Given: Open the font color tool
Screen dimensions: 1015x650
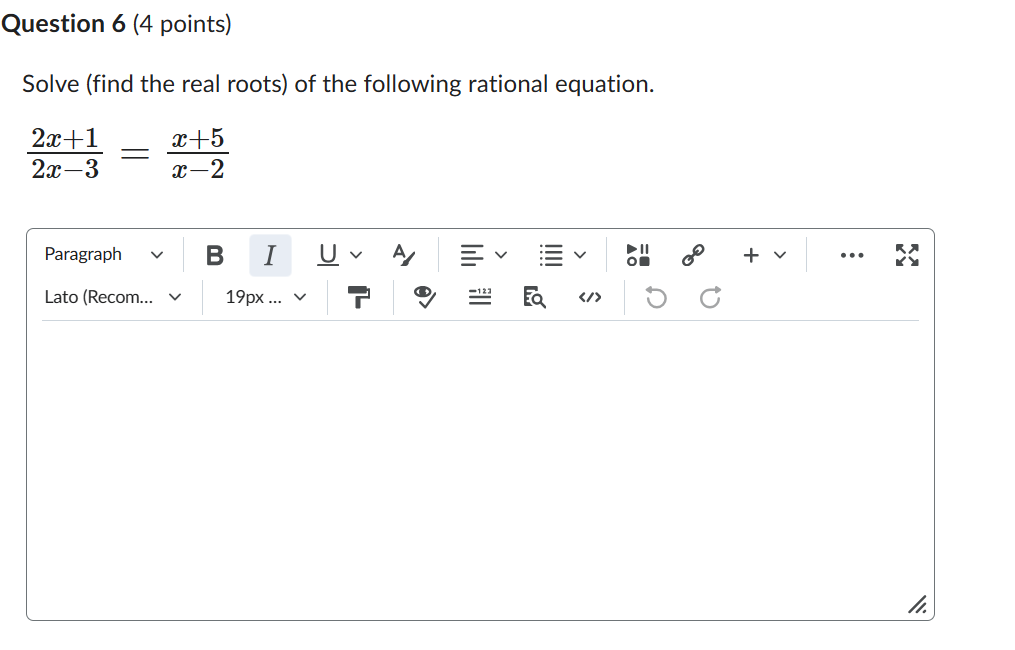Looking at the screenshot, I should (x=404, y=255).
